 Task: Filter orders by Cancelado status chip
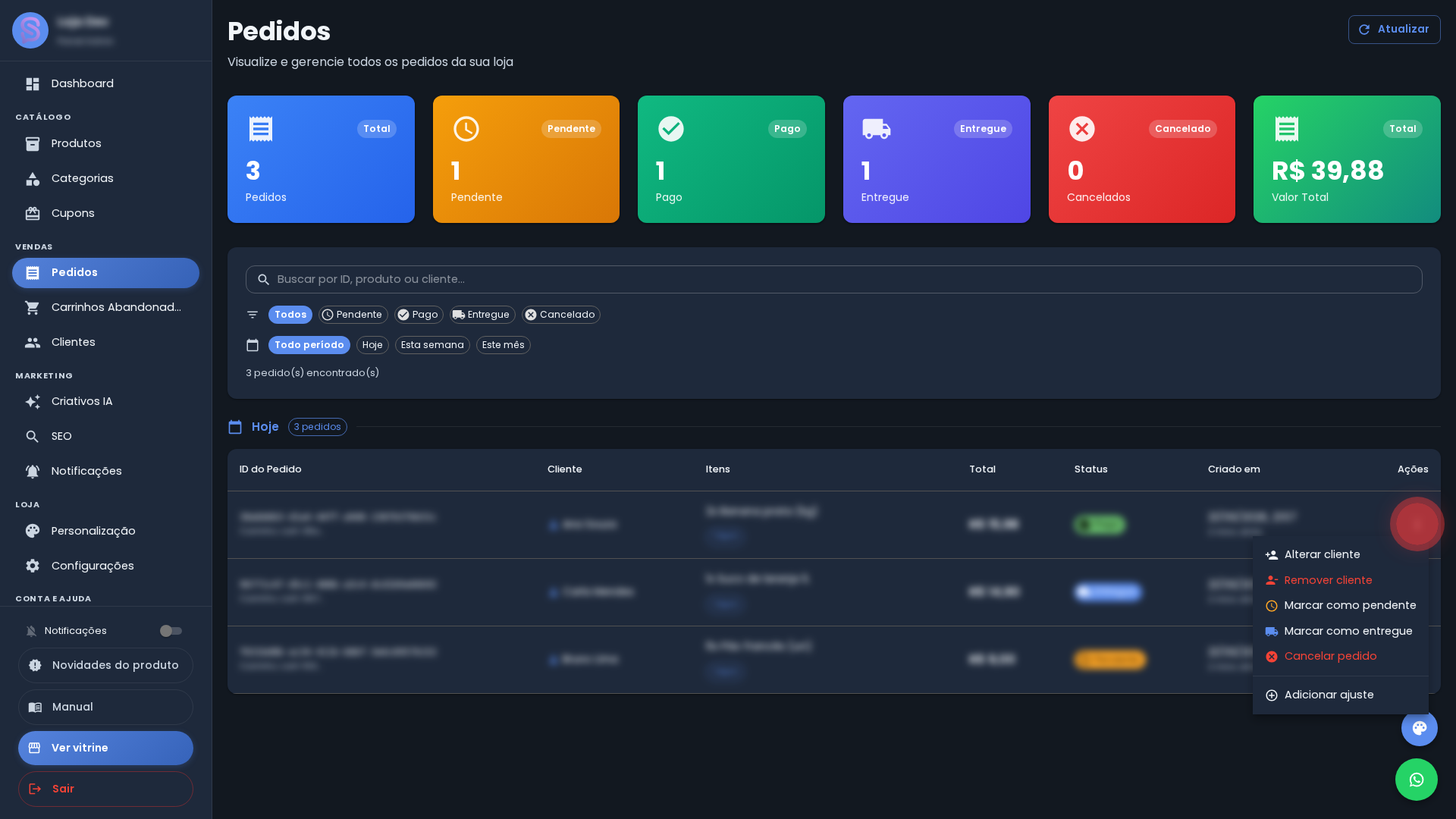[560, 315]
